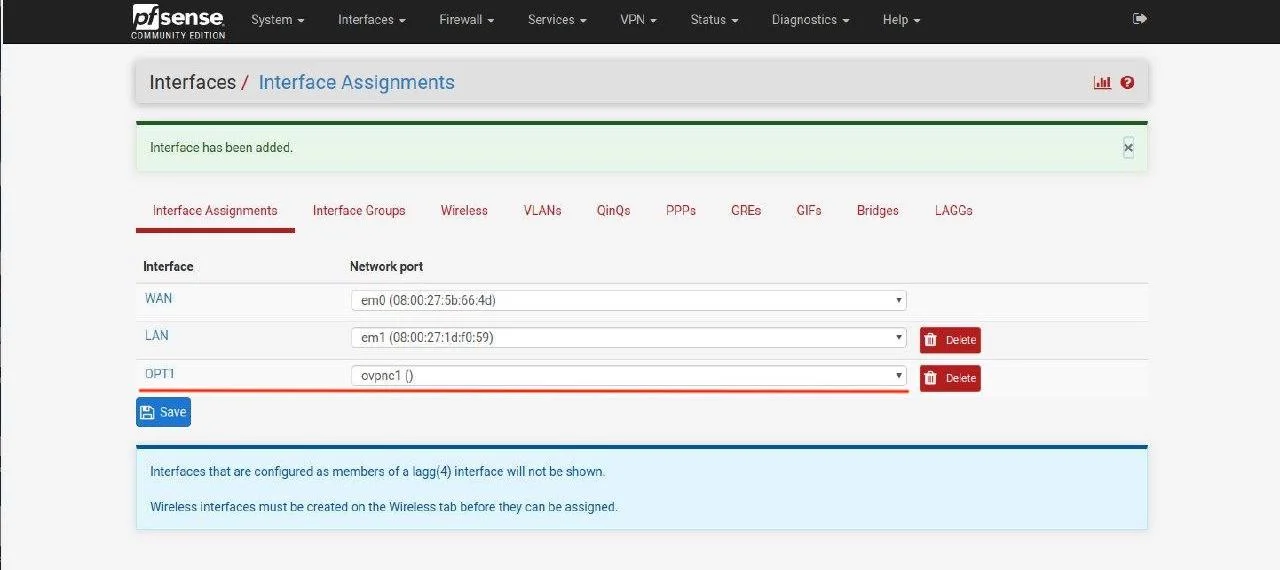Go to the Bridges tab
The image size is (1280, 570).
(x=877, y=211)
